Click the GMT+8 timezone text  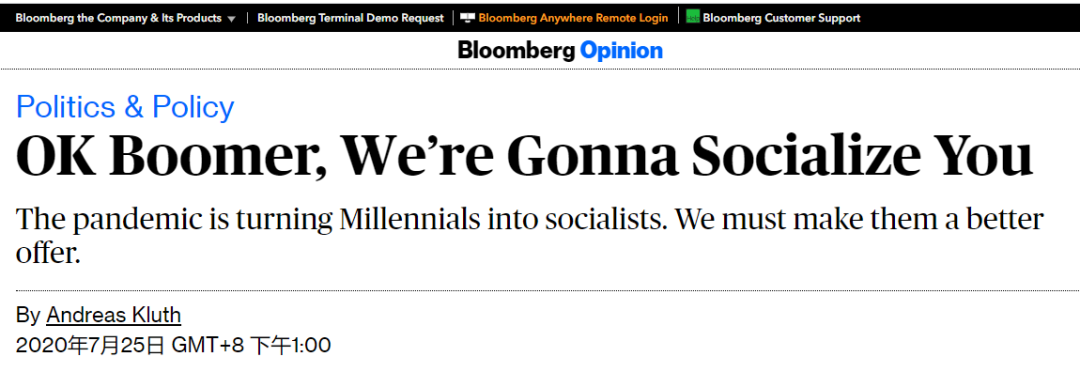point(207,345)
